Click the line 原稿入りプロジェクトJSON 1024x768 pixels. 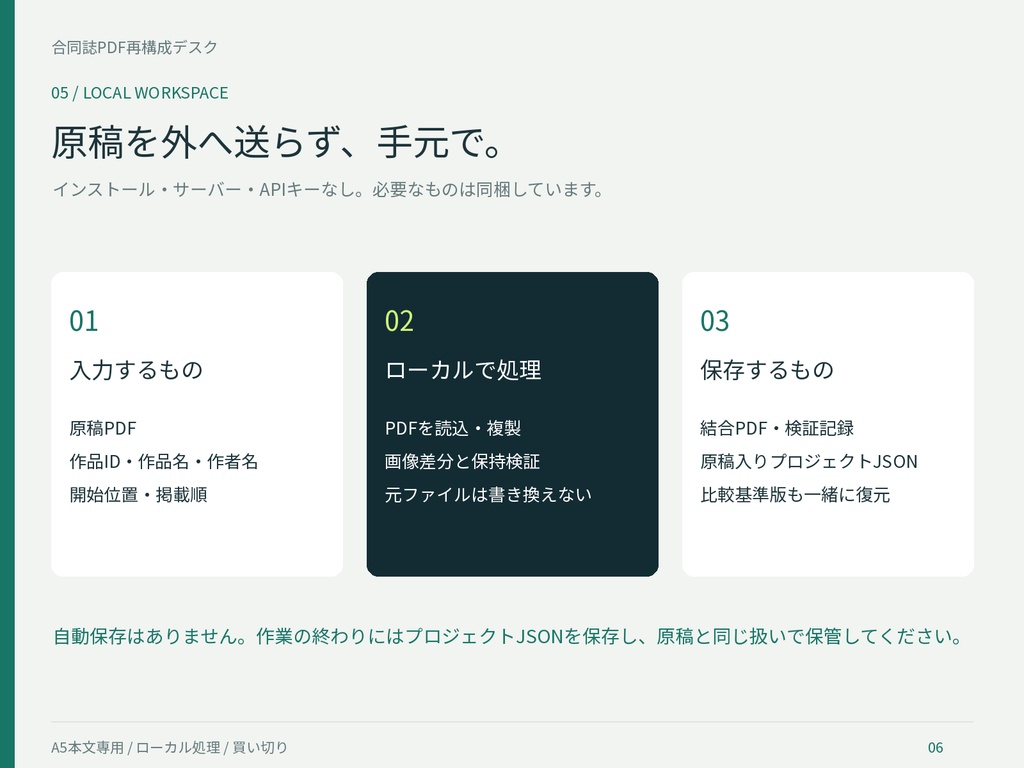coord(808,462)
